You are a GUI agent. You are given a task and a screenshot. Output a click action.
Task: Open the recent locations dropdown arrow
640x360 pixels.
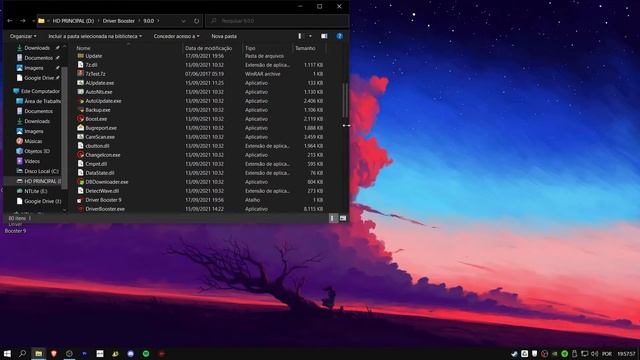[33, 21]
